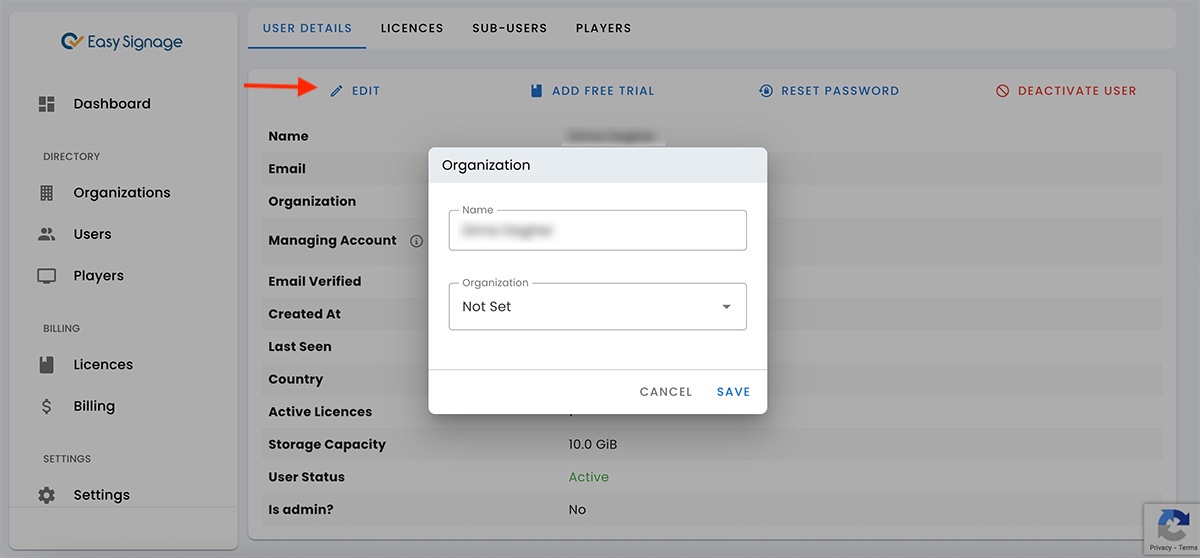Switch to the Licences tab
The height and width of the screenshot is (558, 1200).
[x=411, y=28]
